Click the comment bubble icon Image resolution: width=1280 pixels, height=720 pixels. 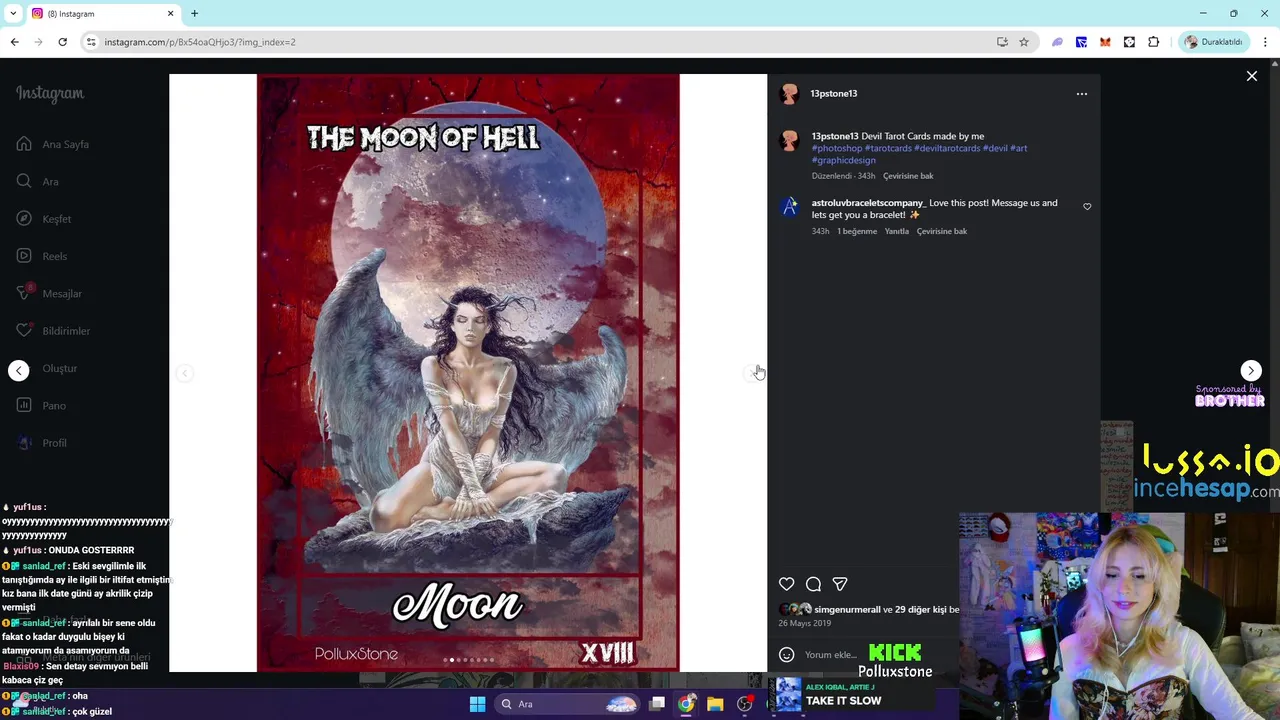coord(814,584)
